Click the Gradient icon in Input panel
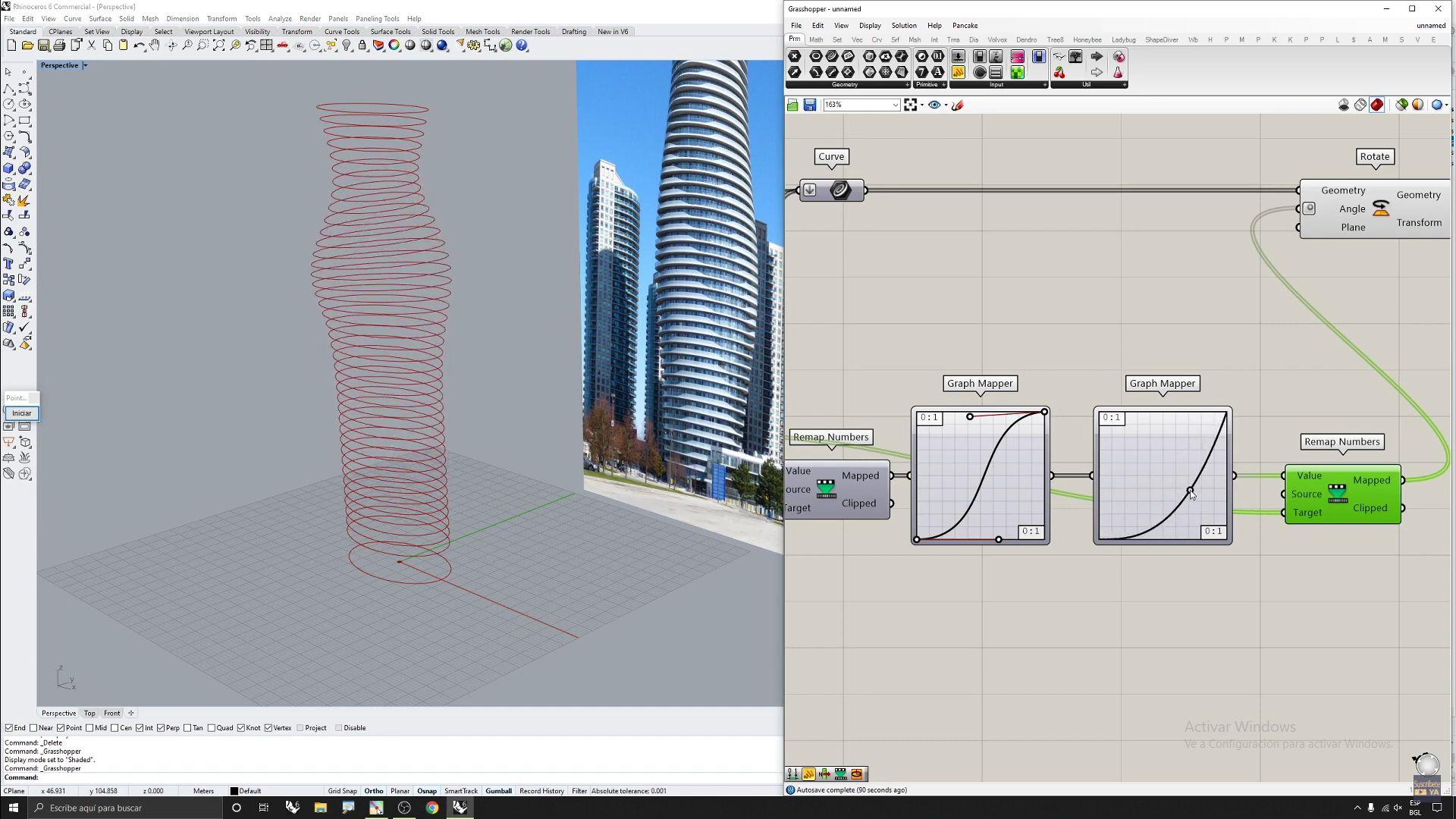The height and width of the screenshot is (819, 1456). click(1018, 56)
